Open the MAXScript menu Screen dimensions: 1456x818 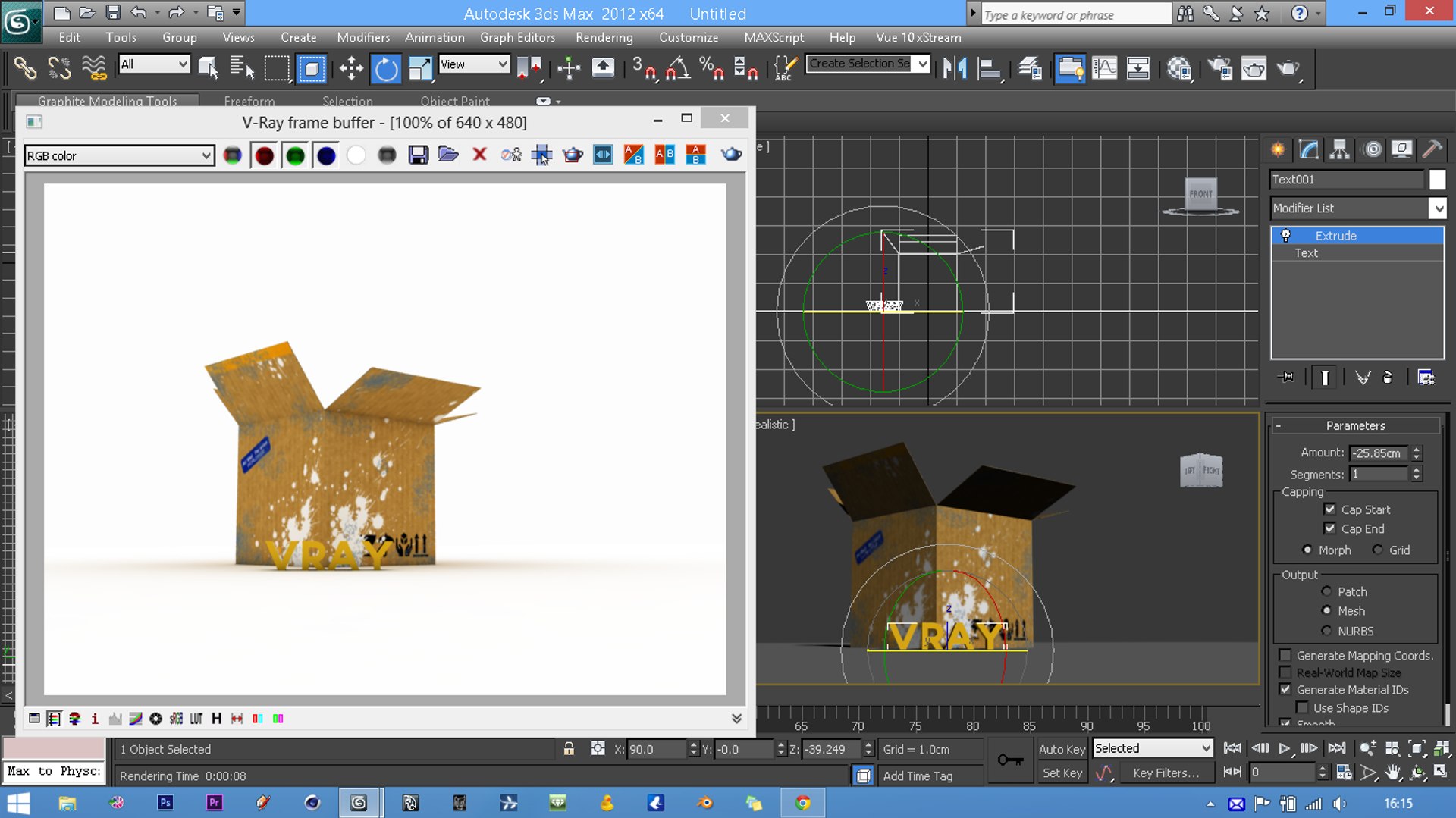pyautogui.click(x=774, y=37)
